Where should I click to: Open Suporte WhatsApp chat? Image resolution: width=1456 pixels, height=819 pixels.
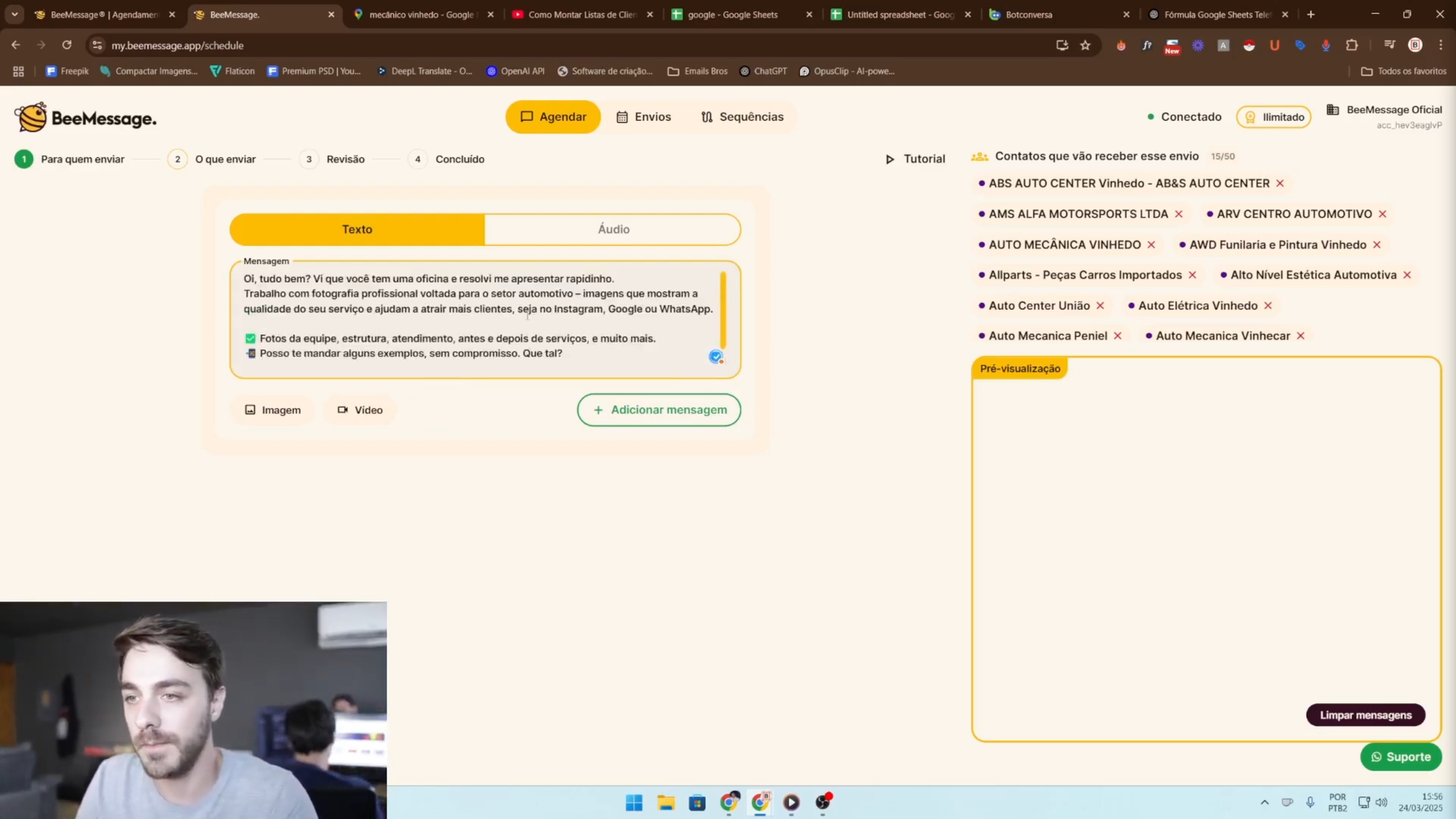(x=1401, y=757)
